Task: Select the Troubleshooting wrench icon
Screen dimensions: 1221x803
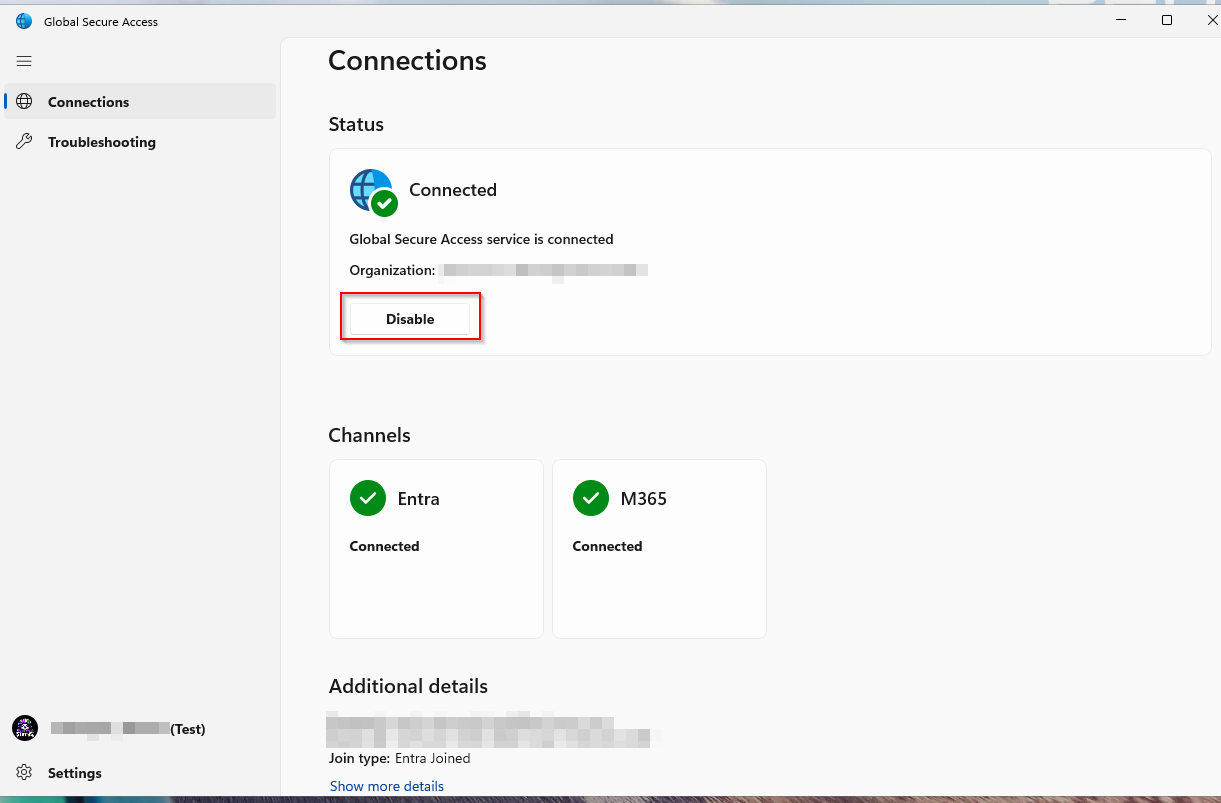Action: tap(25, 142)
